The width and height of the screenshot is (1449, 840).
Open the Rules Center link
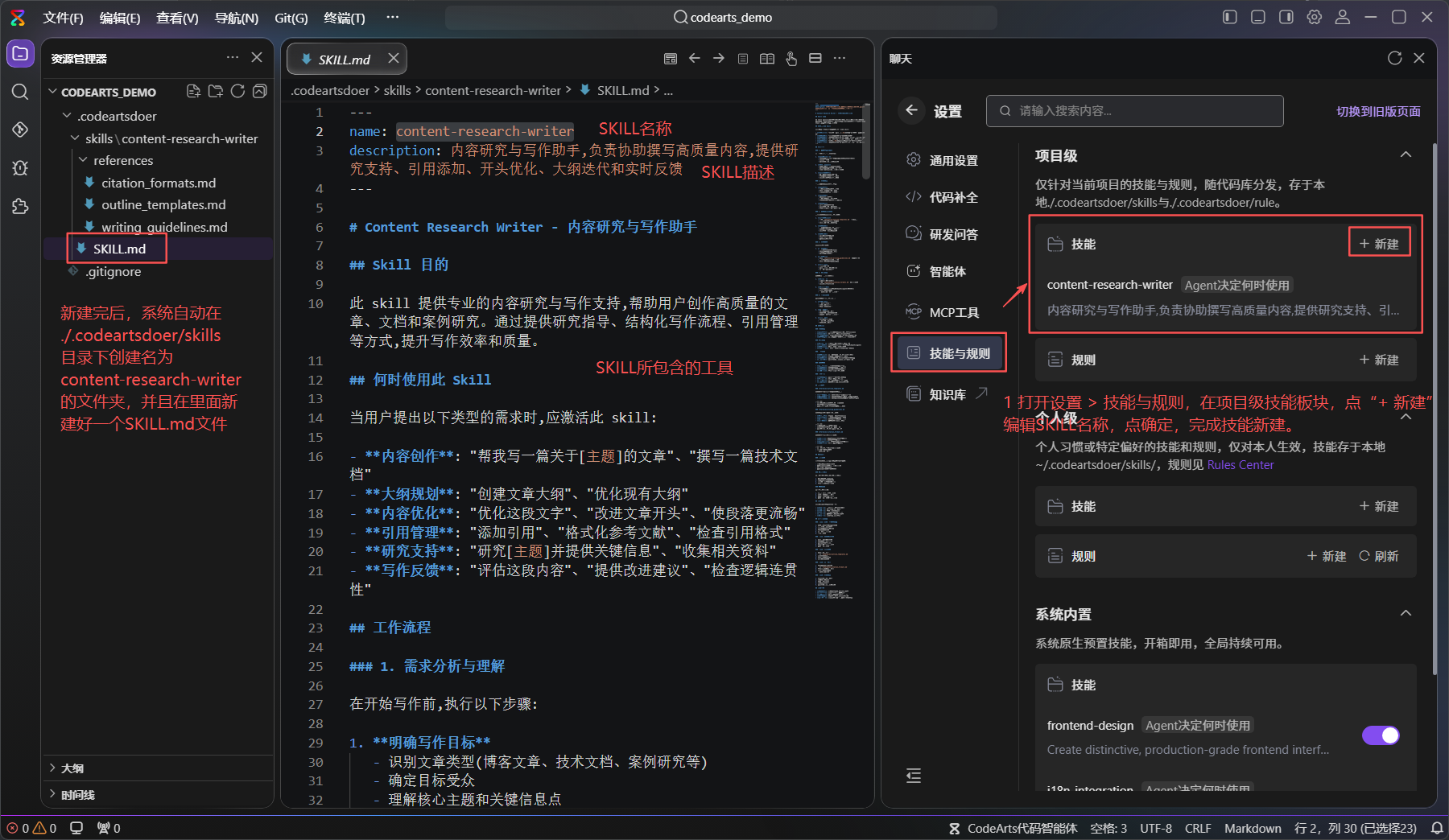coord(1241,465)
